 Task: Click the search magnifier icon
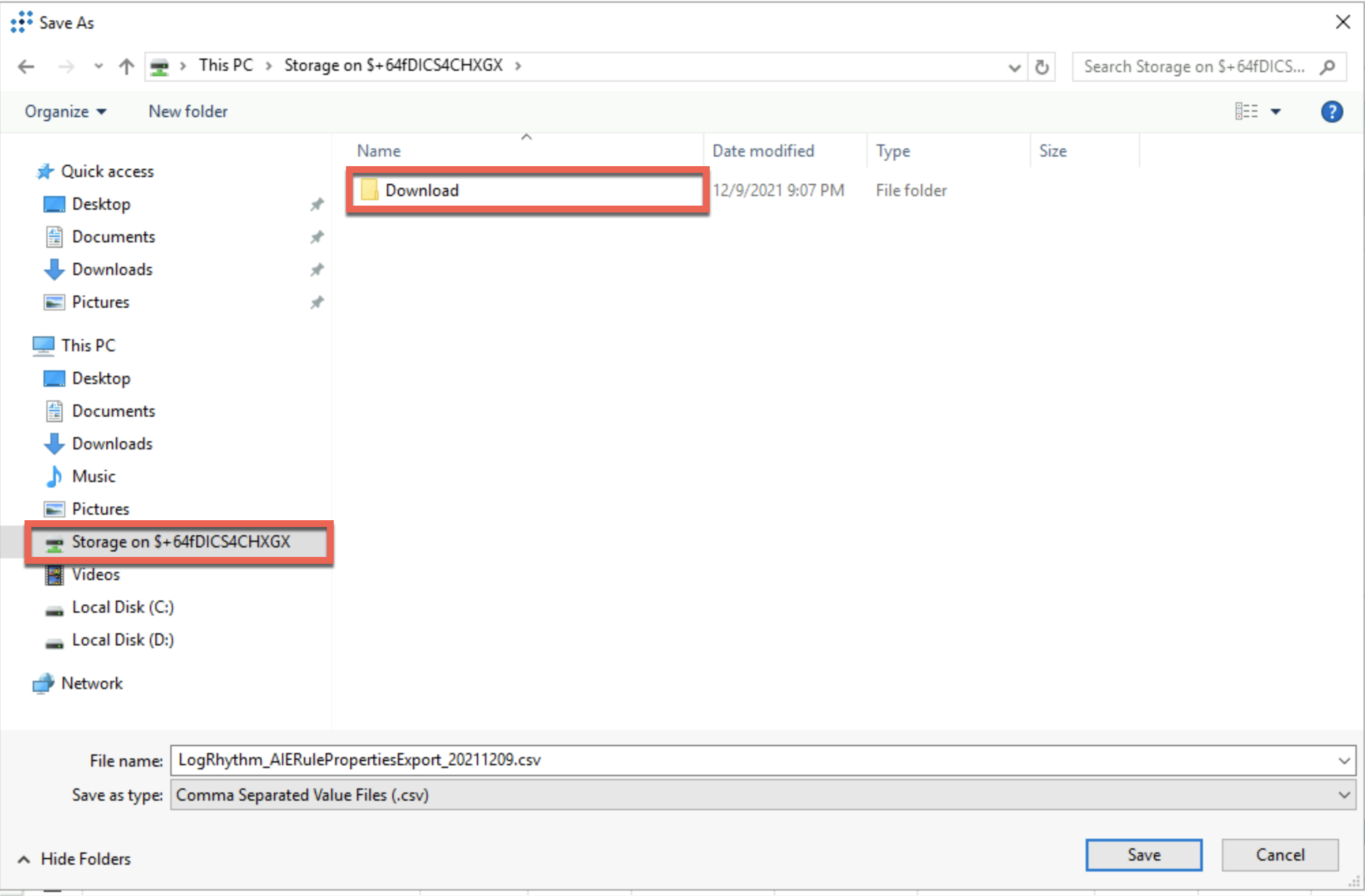[1327, 67]
